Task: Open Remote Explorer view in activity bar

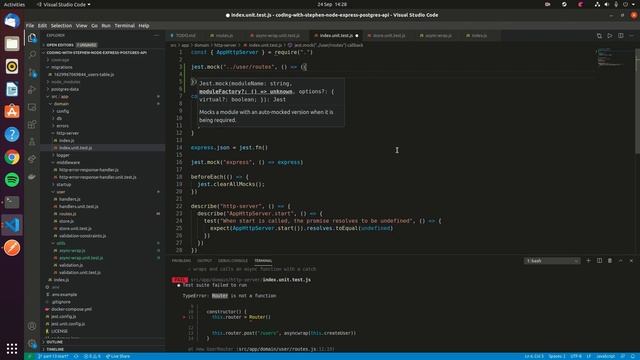Action: pyautogui.click(x=32, y=107)
